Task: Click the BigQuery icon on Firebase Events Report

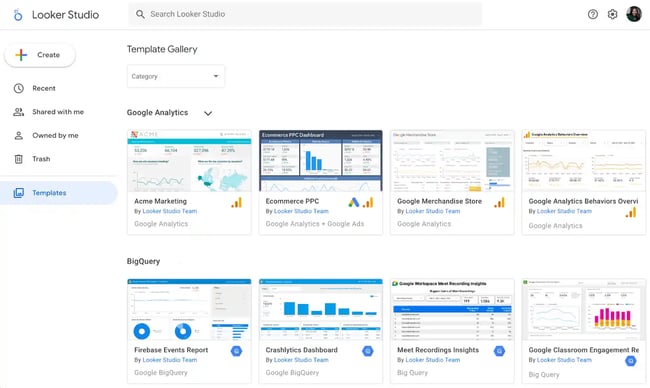Action: pyautogui.click(x=236, y=351)
